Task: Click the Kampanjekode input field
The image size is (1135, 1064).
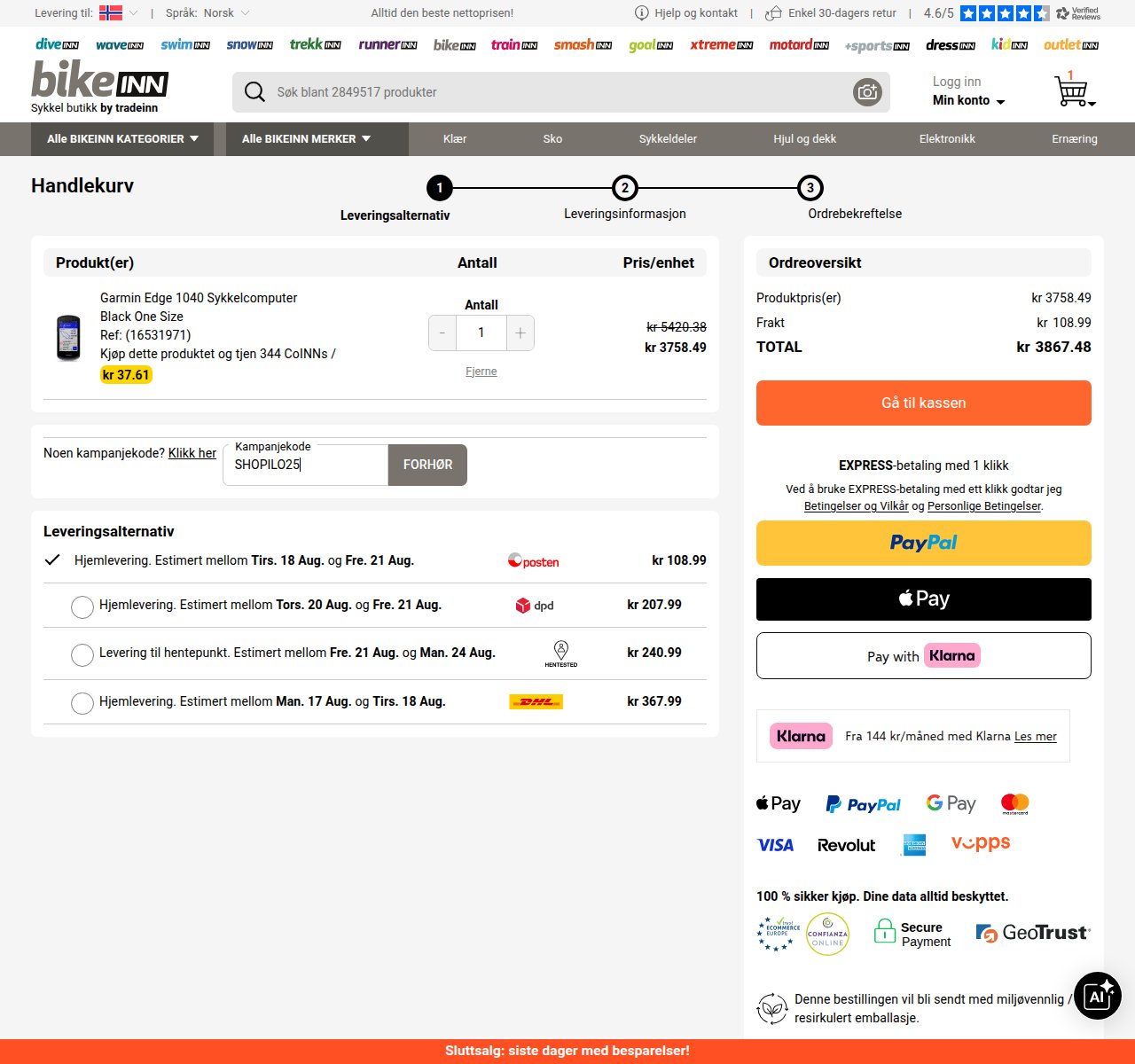Action: tap(306, 465)
